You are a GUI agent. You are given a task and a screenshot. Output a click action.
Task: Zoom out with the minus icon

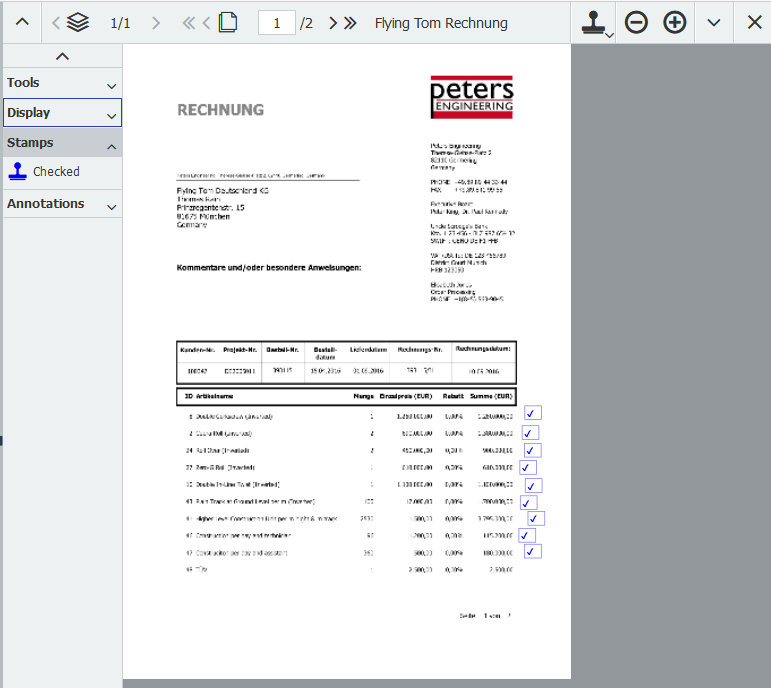(x=636, y=22)
